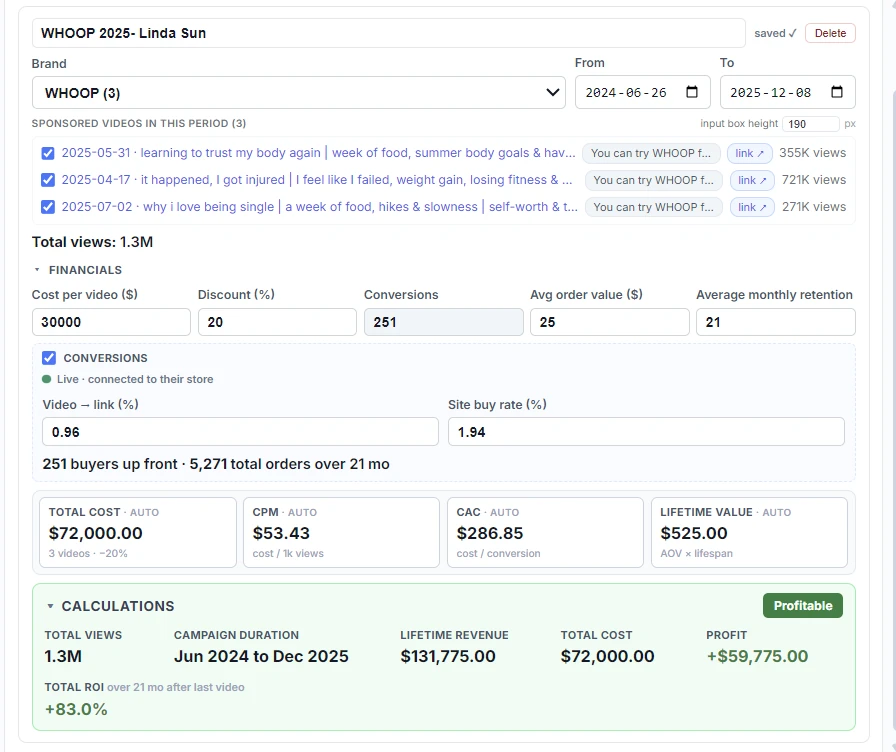Click the TOTAL COST auto card

click(x=138, y=533)
